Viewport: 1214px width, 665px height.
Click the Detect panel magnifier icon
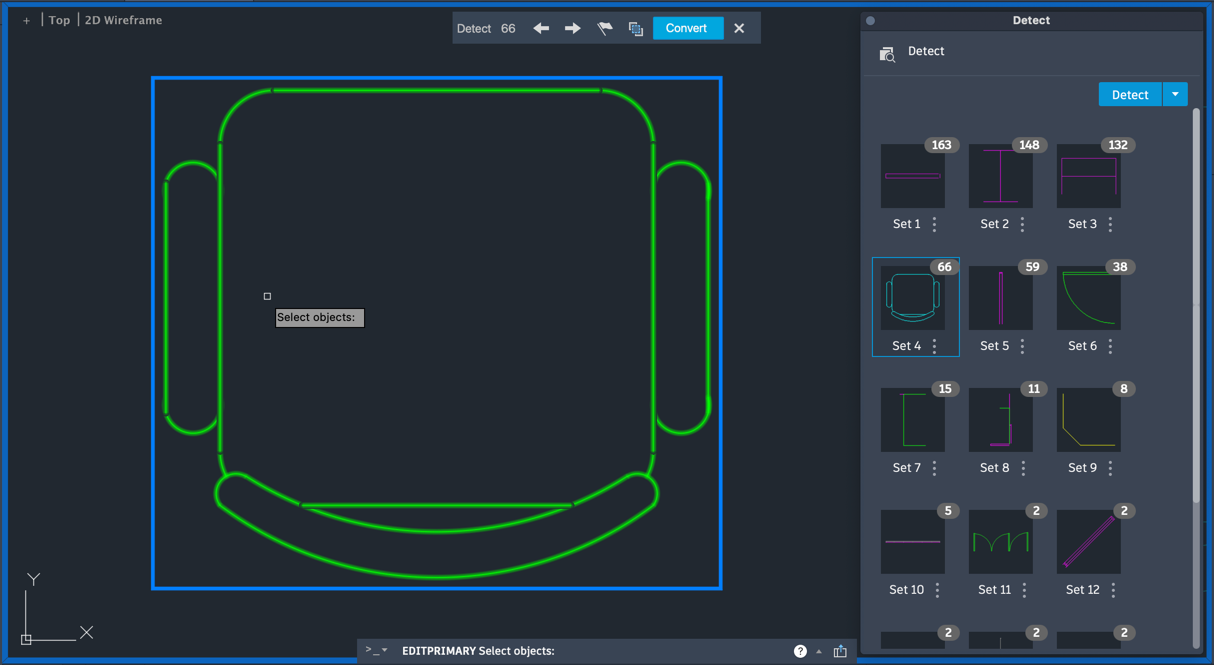point(887,54)
